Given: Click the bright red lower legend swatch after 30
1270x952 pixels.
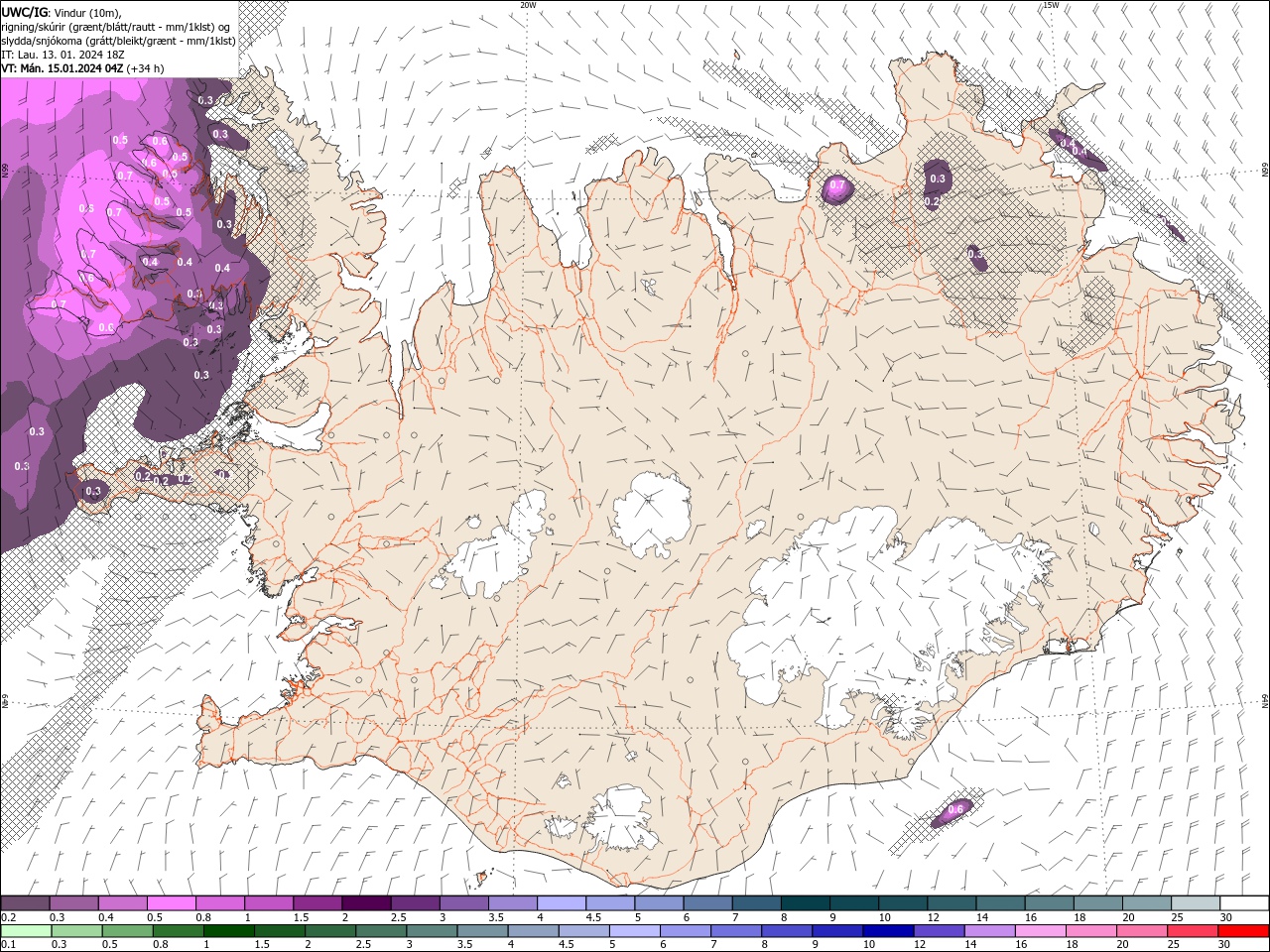Looking at the screenshot, I should (1244, 931).
